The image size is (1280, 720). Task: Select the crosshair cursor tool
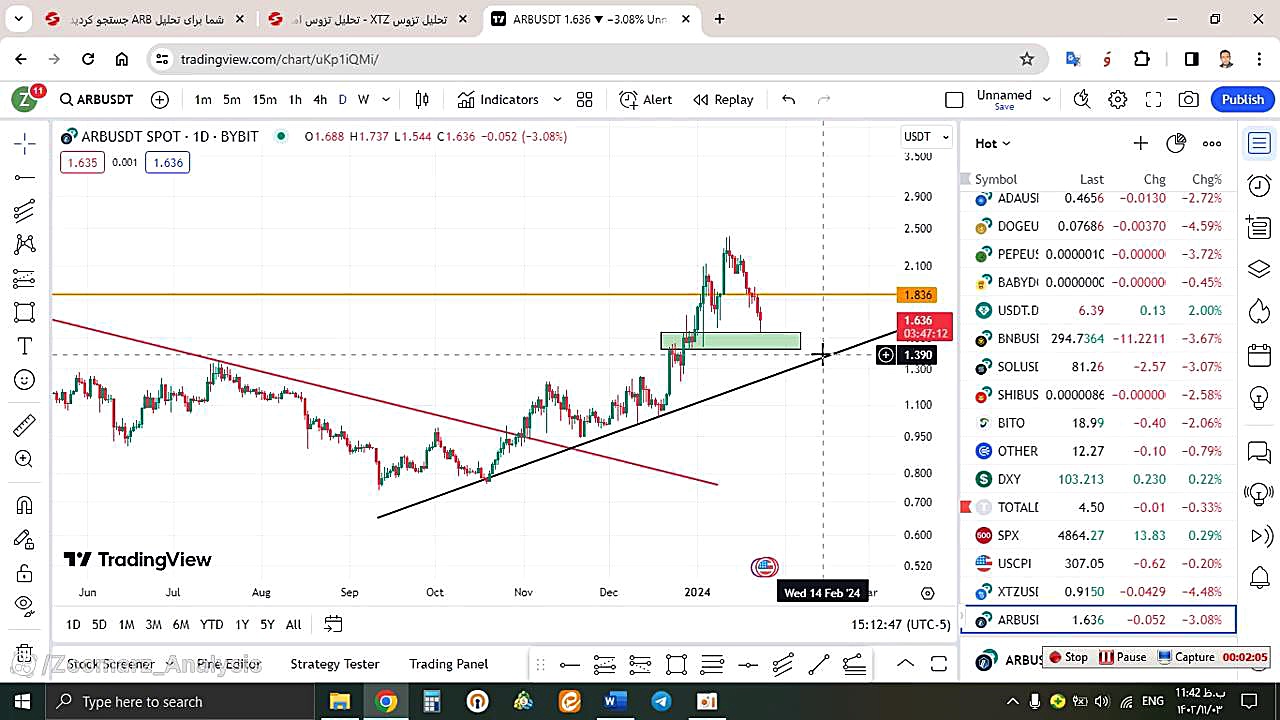tap(25, 144)
